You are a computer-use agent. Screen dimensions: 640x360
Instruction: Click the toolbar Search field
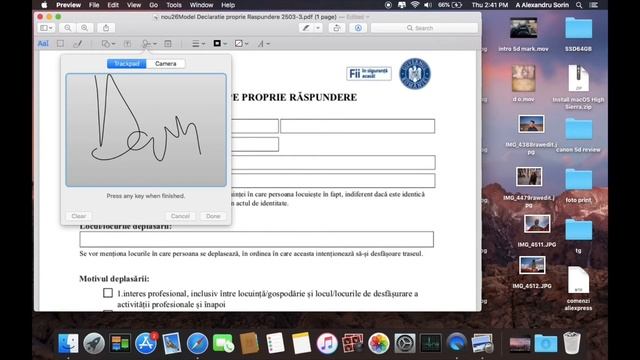tap(424, 28)
